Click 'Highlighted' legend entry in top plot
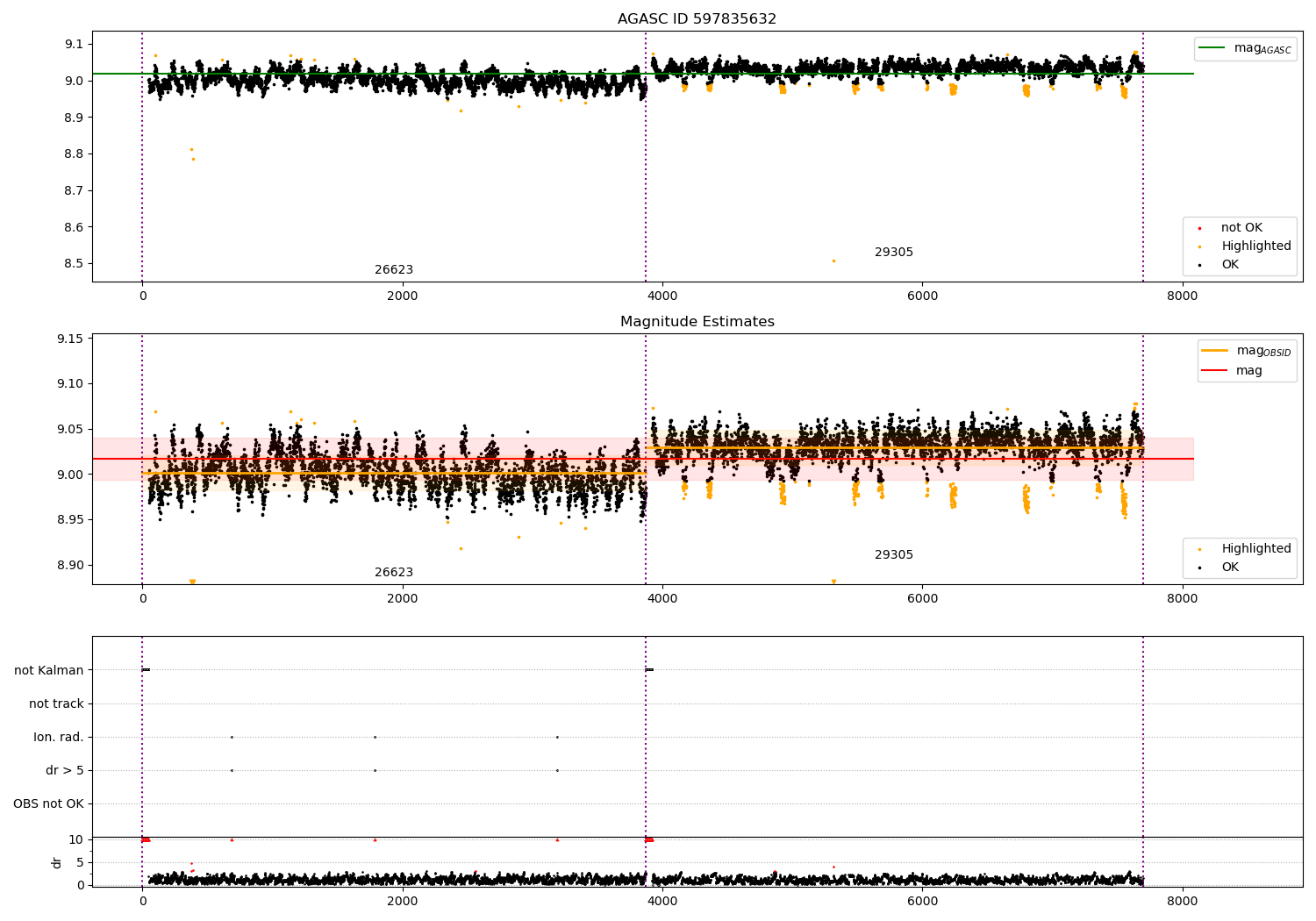 click(x=1245, y=246)
